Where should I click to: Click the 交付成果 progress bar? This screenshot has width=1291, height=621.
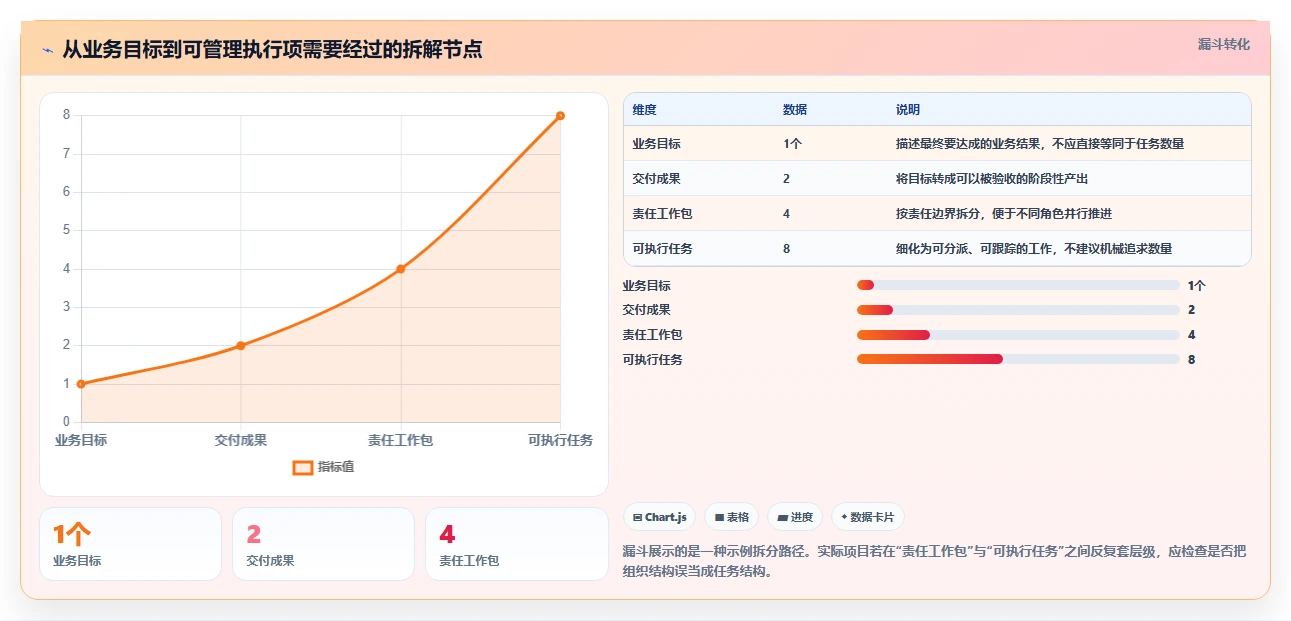click(1018, 310)
